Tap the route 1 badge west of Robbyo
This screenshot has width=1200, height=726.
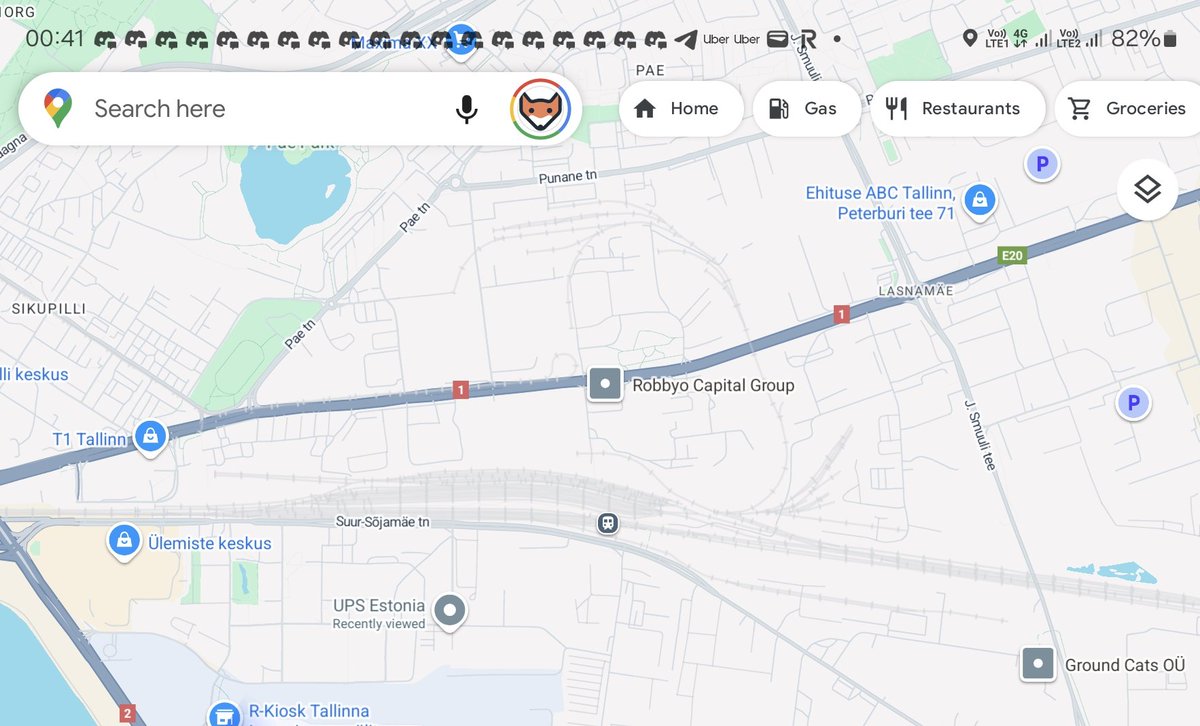click(x=460, y=389)
